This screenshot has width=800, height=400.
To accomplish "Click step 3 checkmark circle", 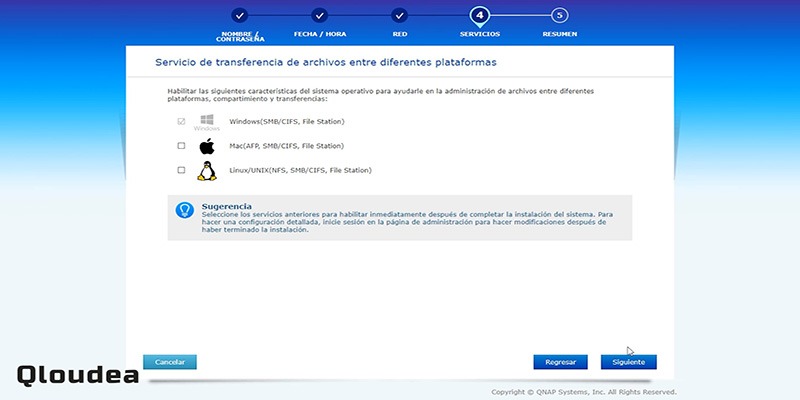I will click(399, 15).
